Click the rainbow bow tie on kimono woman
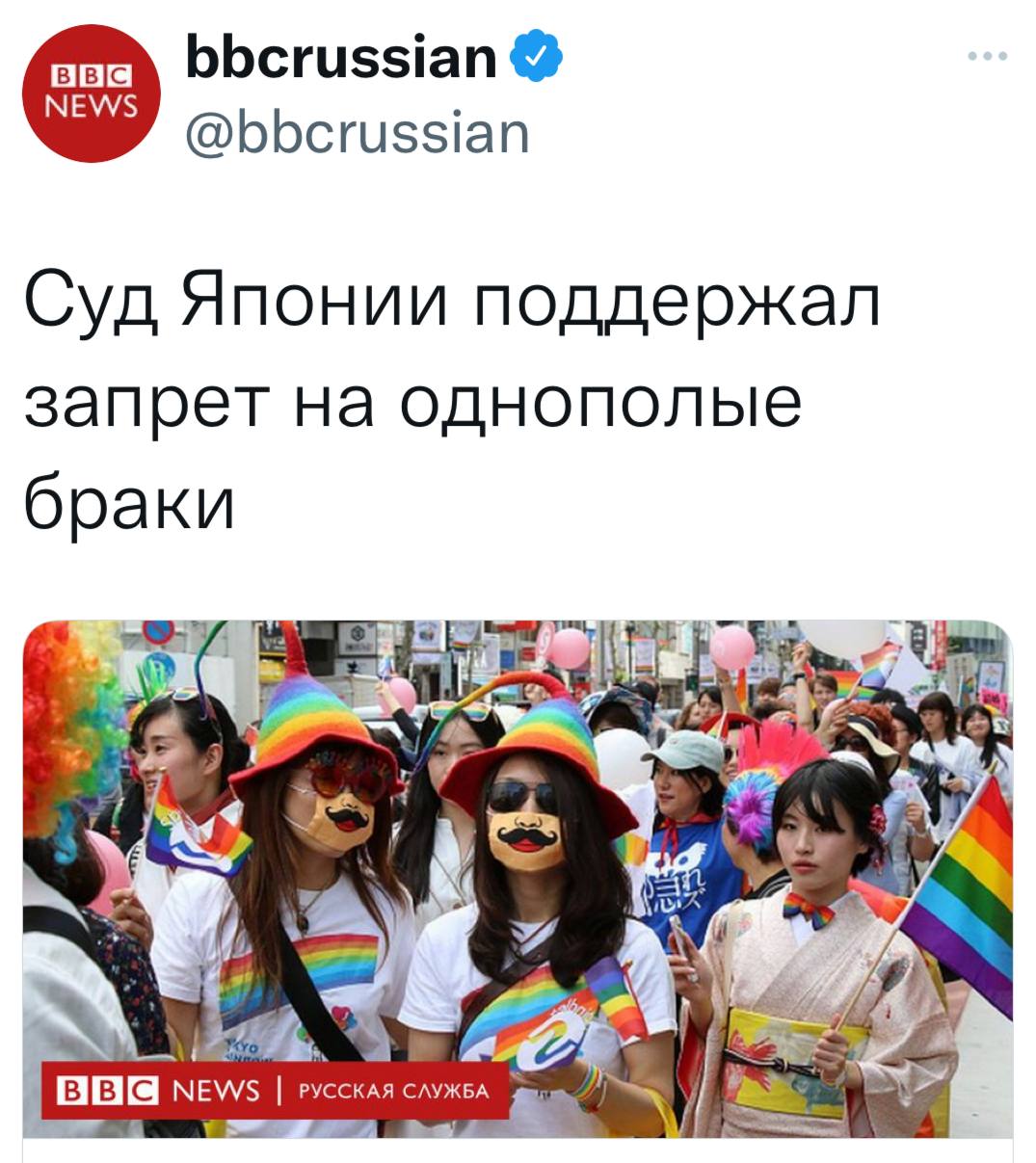1036x1163 pixels. (x=808, y=910)
